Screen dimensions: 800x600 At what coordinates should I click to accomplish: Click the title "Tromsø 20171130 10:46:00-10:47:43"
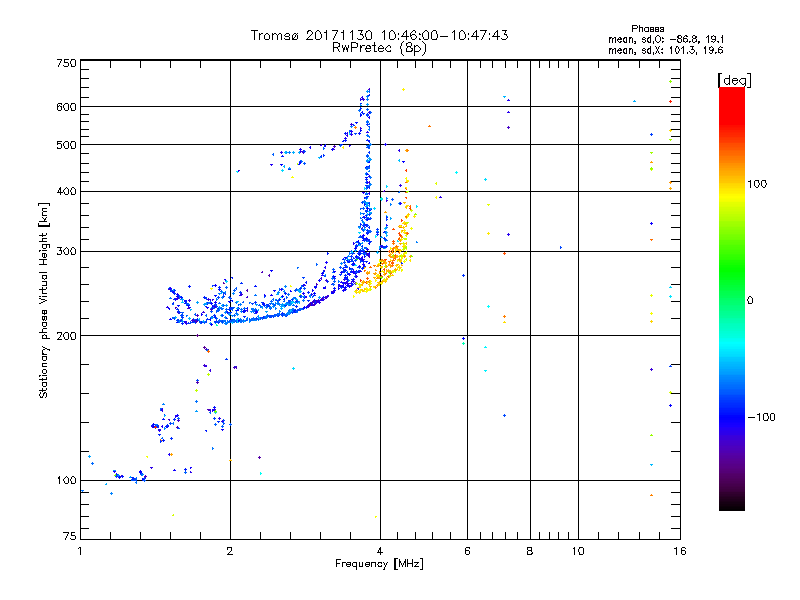tap(379, 35)
